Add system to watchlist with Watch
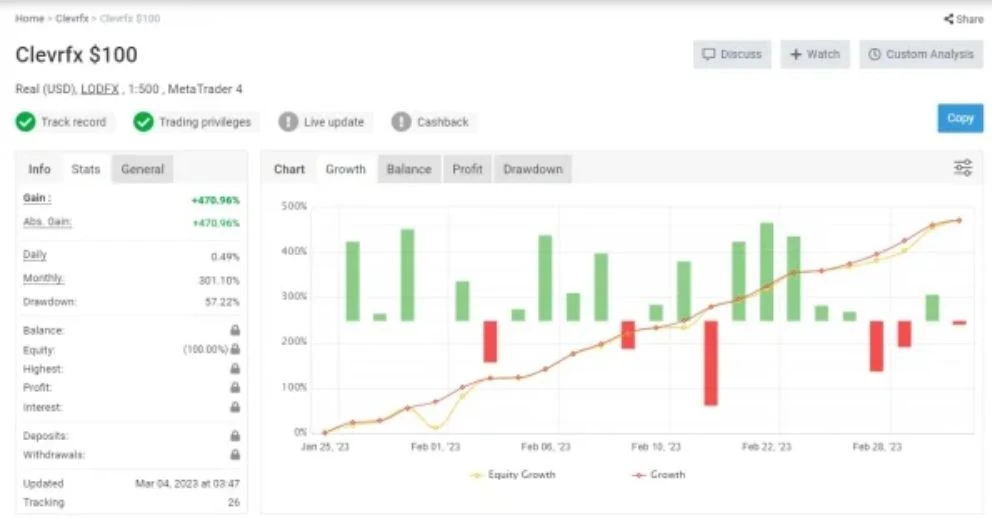Viewport: 992px width, 518px height. 815,54
